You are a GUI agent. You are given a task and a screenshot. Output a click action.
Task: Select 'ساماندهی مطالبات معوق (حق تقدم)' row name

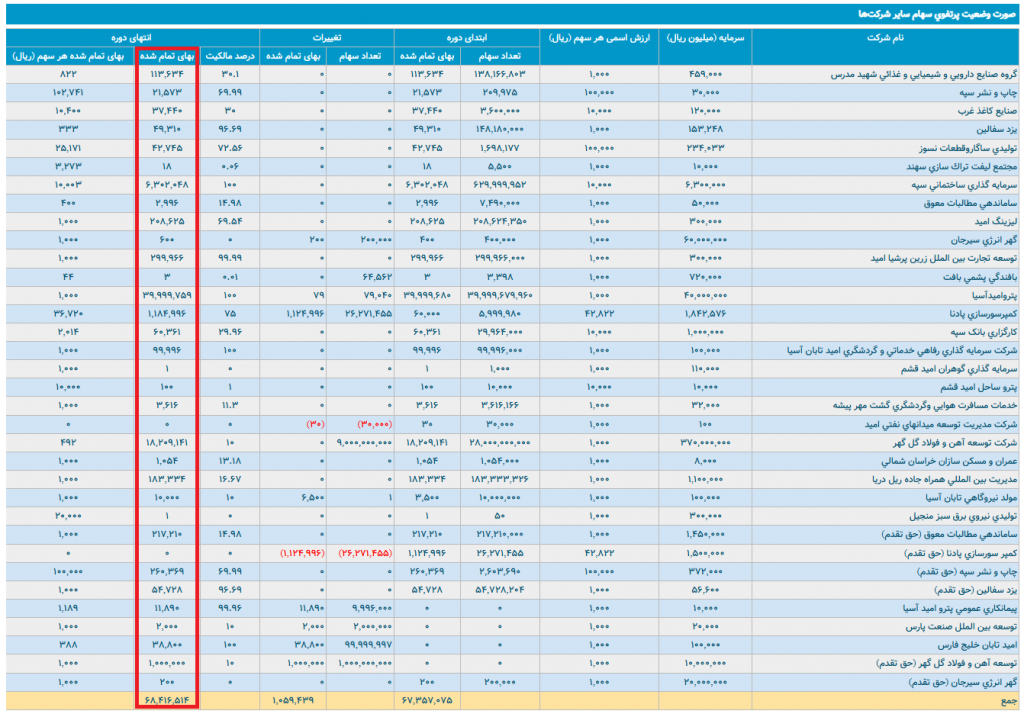pyautogui.click(x=950, y=534)
